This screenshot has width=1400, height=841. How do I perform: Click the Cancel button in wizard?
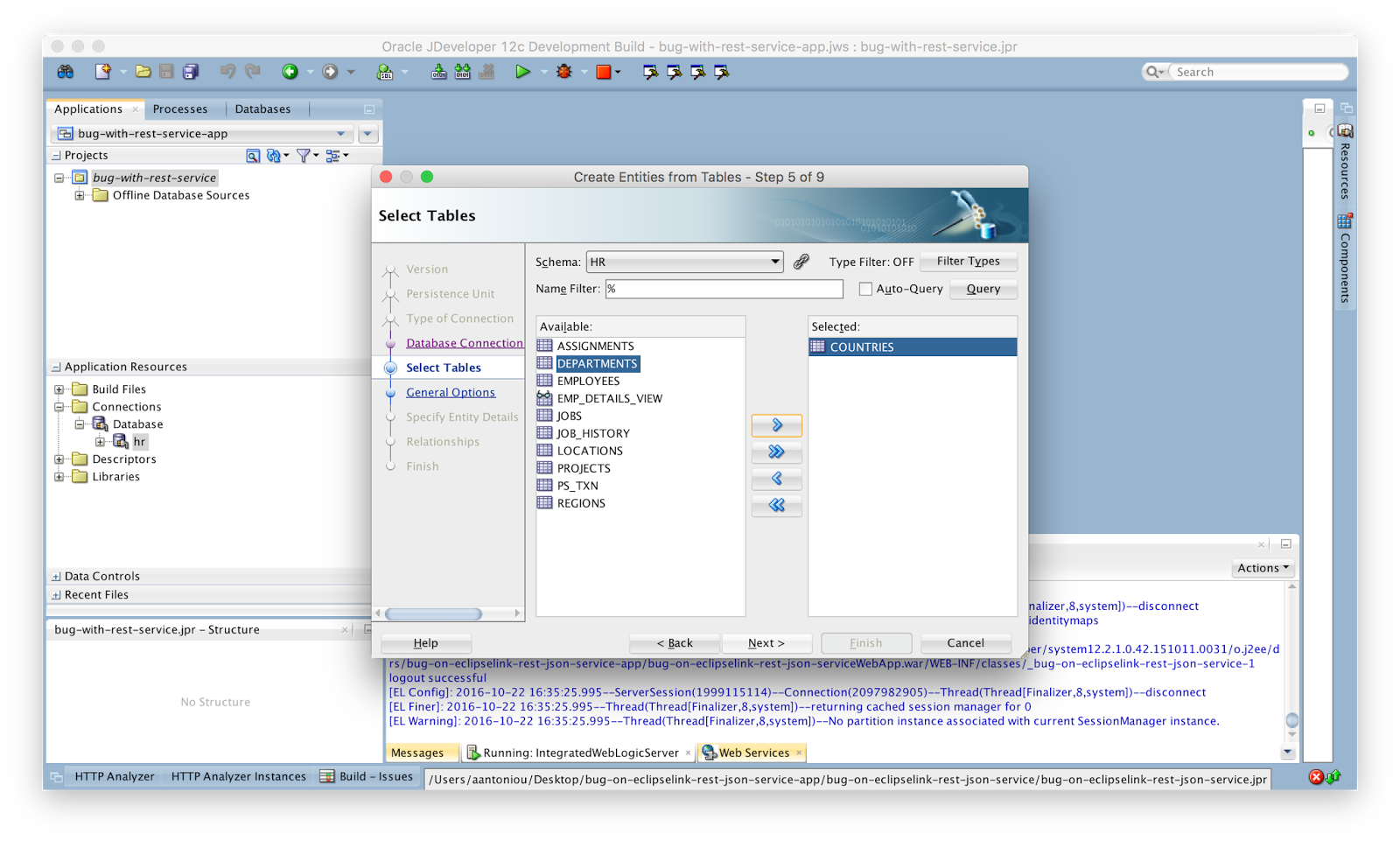coord(966,643)
